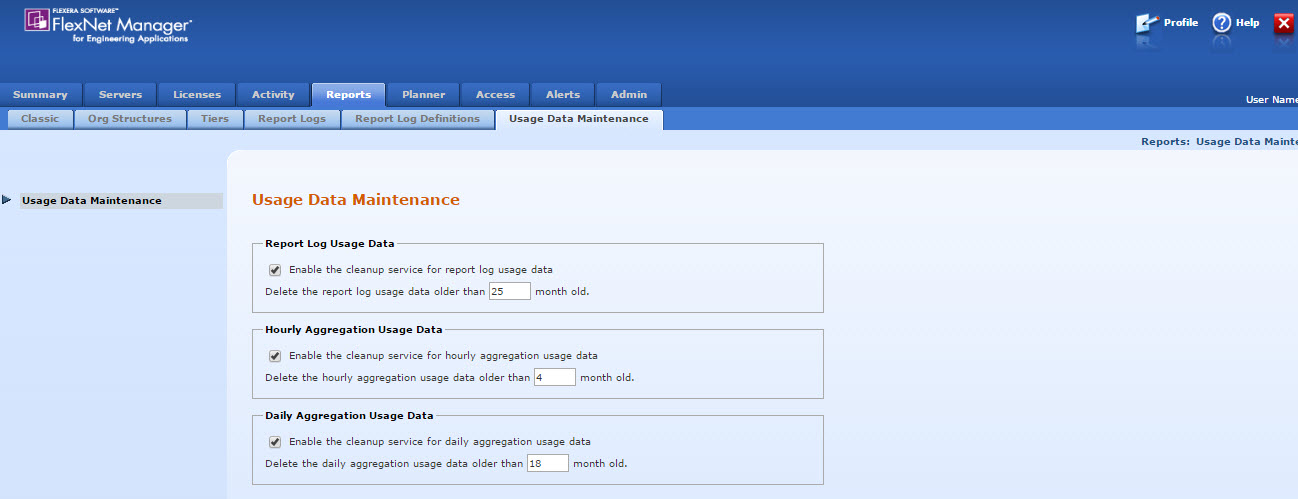Click 'Delete the report log usage data older than' text

[x=375, y=292]
